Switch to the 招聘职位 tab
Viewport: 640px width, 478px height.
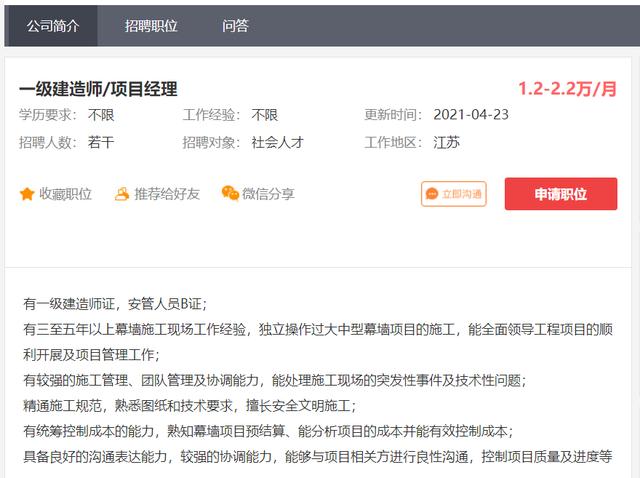151,26
